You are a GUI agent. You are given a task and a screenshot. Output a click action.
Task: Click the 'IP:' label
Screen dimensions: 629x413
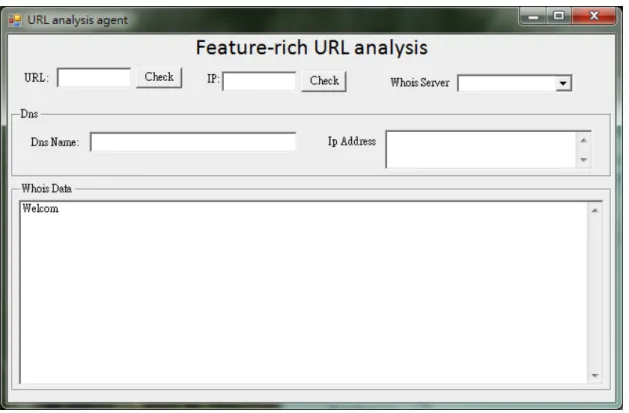[213, 79]
